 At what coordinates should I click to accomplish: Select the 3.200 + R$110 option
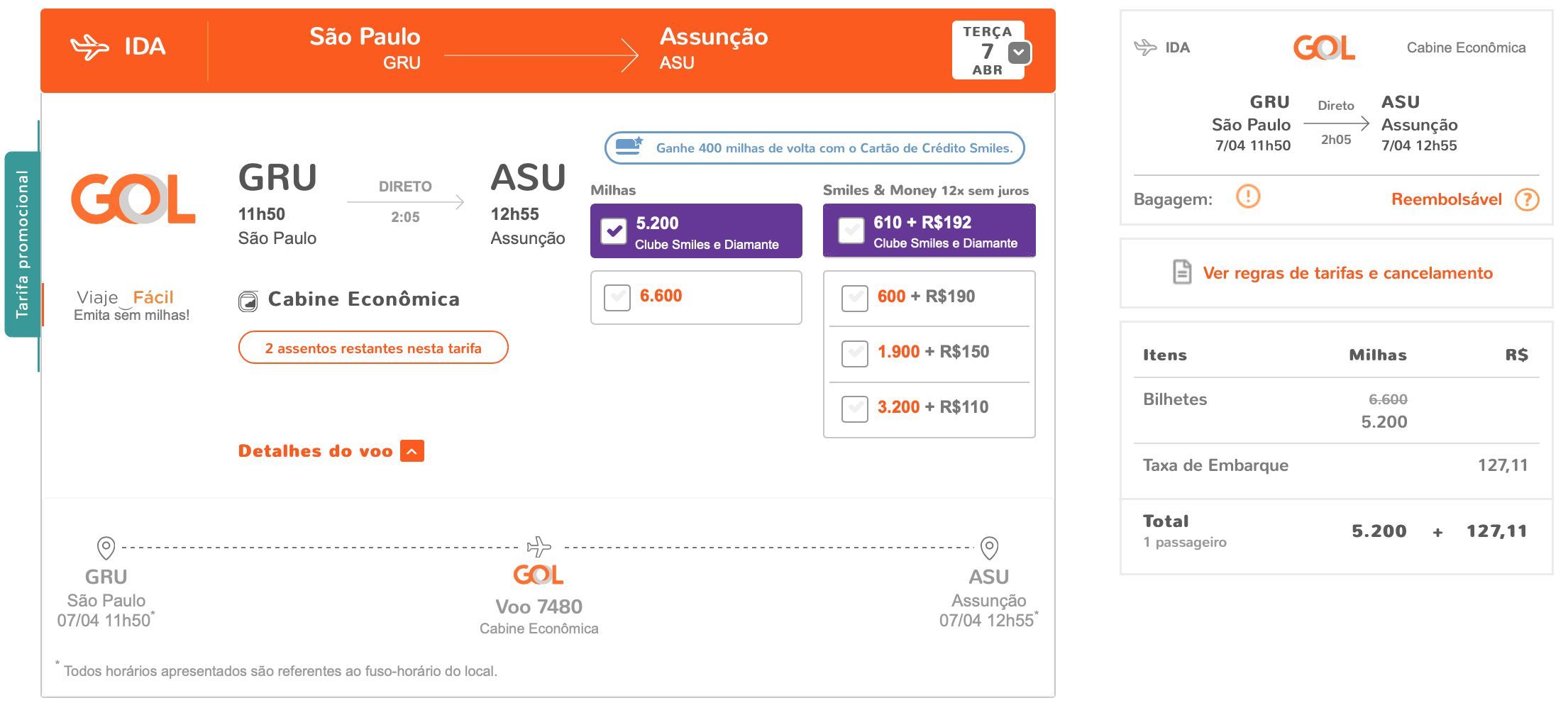[855, 409]
